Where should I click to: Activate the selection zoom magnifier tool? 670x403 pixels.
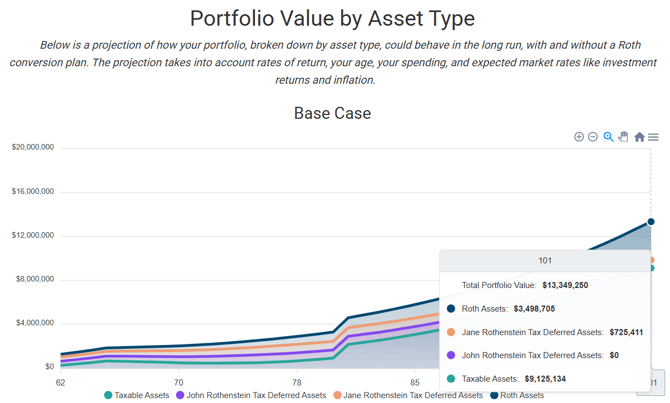point(608,137)
